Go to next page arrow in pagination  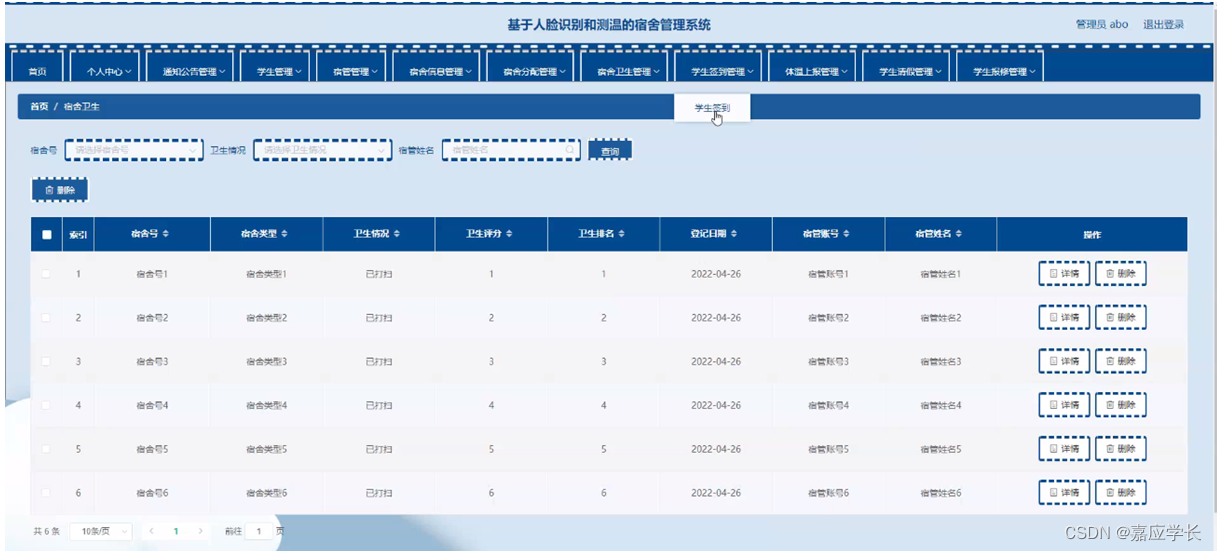tap(200, 531)
